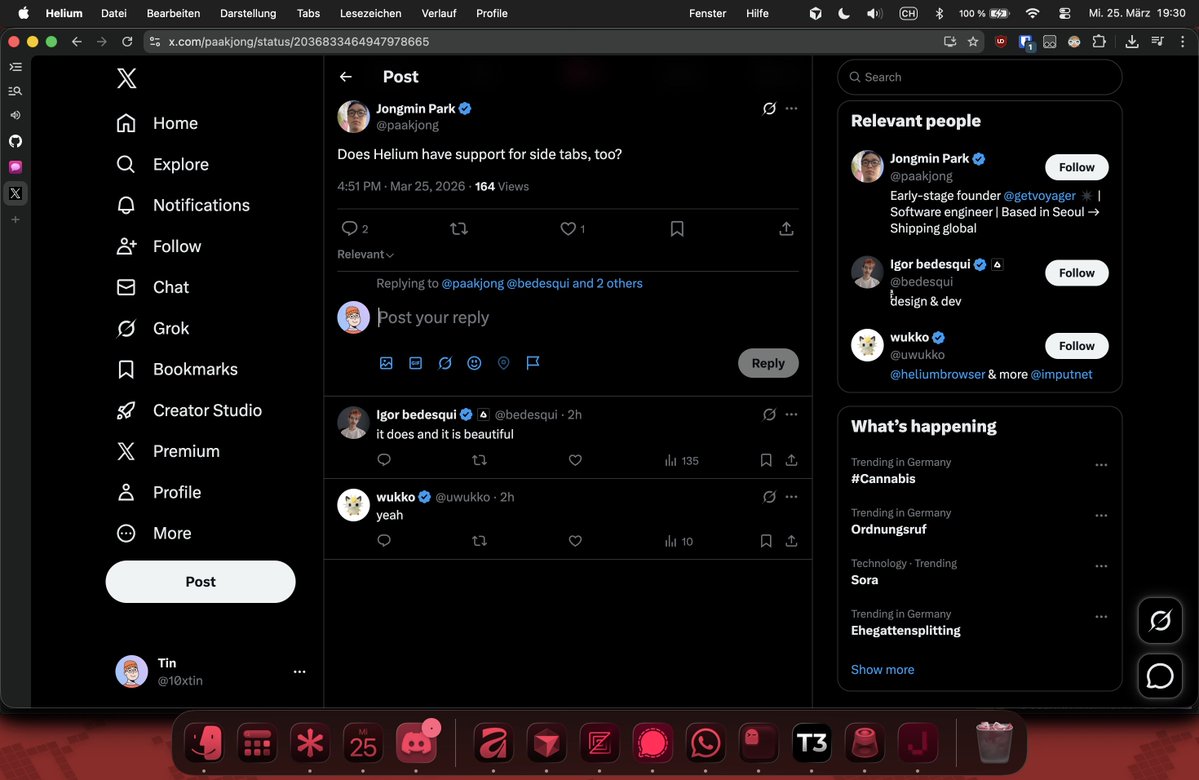
Task: Open Bookmarks in the sidebar
Action: pos(177,369)
